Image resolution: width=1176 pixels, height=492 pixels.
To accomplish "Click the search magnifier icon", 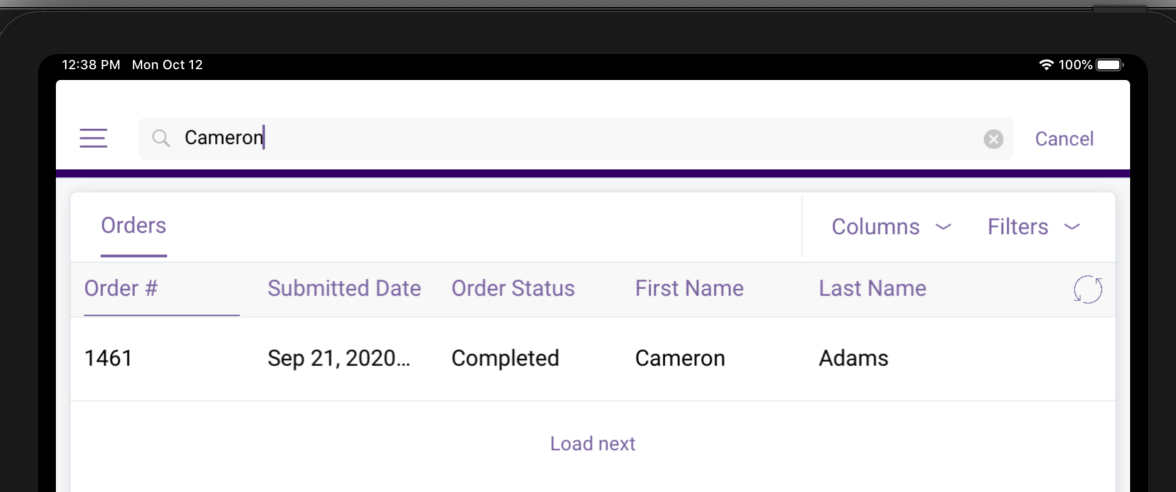I will [x=161, y=138].
